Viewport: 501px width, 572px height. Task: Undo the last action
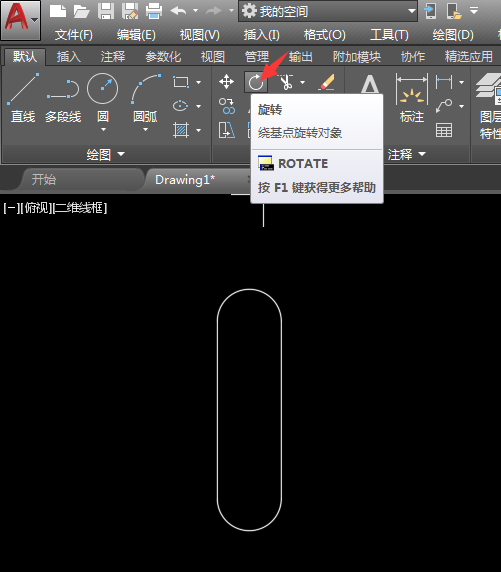(x=179, y=11)
